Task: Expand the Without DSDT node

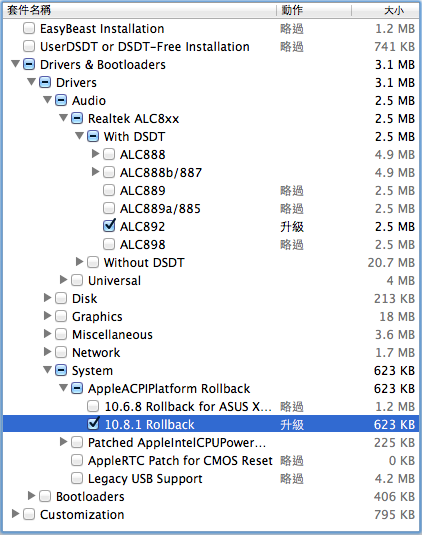Action: click(x=79, y=262)
